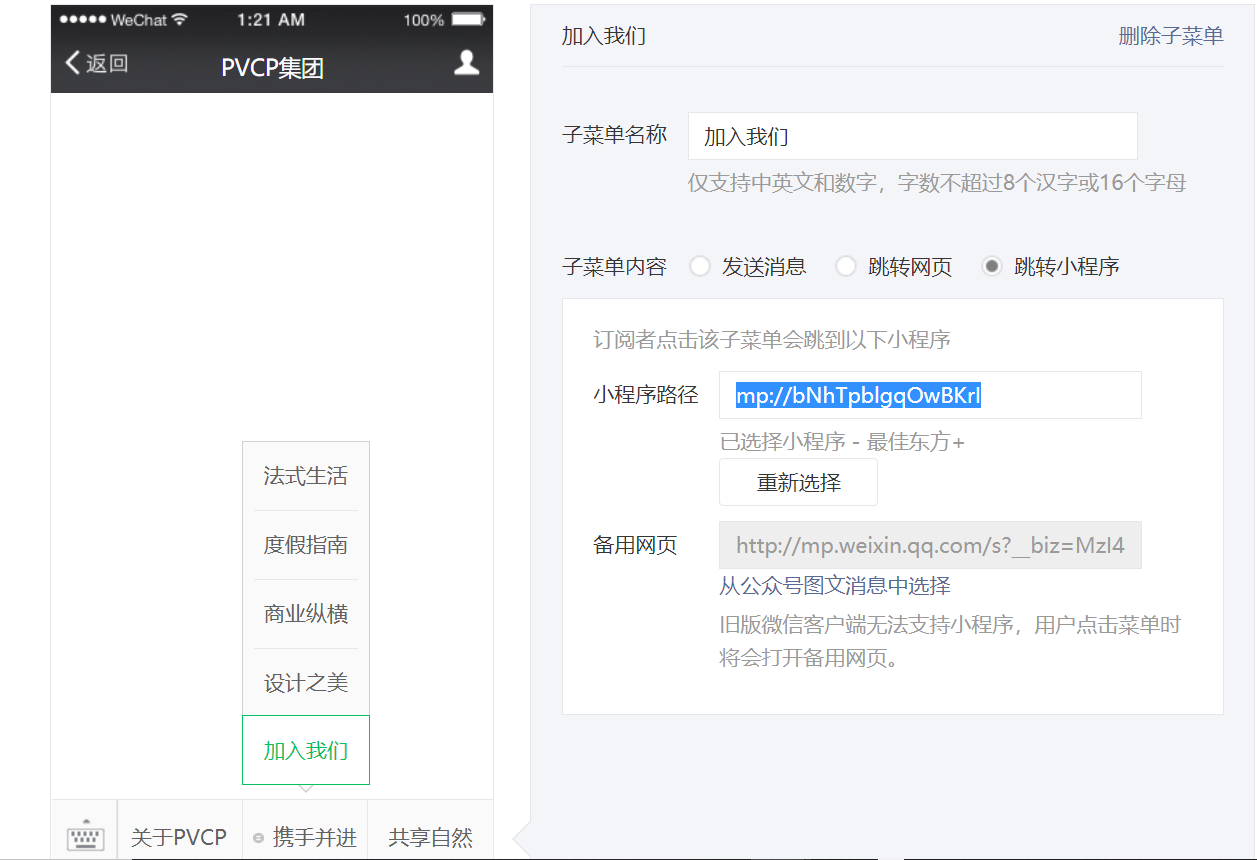Open the 携手并进 bottom menu
This screenshot has height=860, width=1257.
pos(305,837)
